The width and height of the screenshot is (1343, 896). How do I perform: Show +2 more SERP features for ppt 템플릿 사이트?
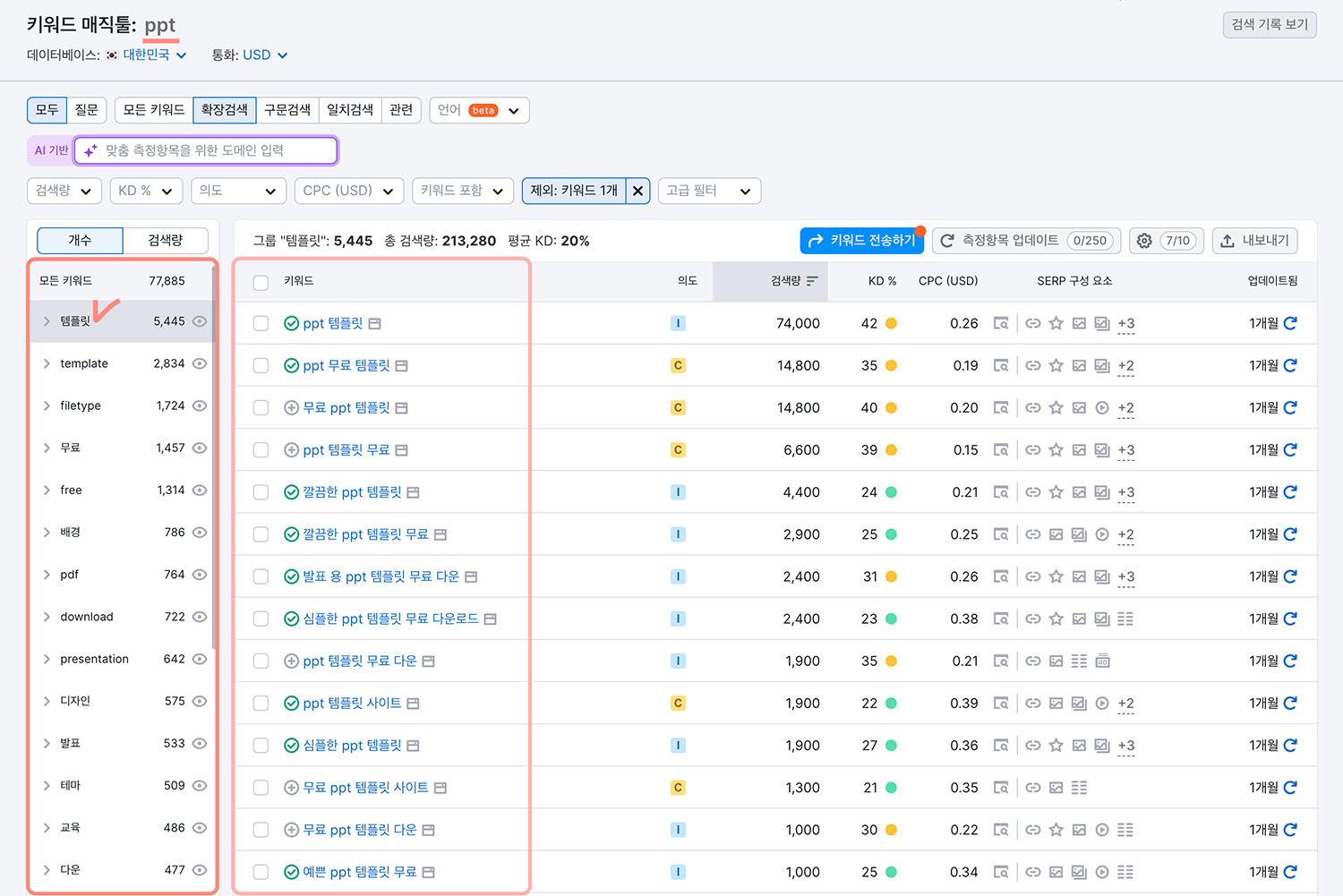[x=1126, y=704]
